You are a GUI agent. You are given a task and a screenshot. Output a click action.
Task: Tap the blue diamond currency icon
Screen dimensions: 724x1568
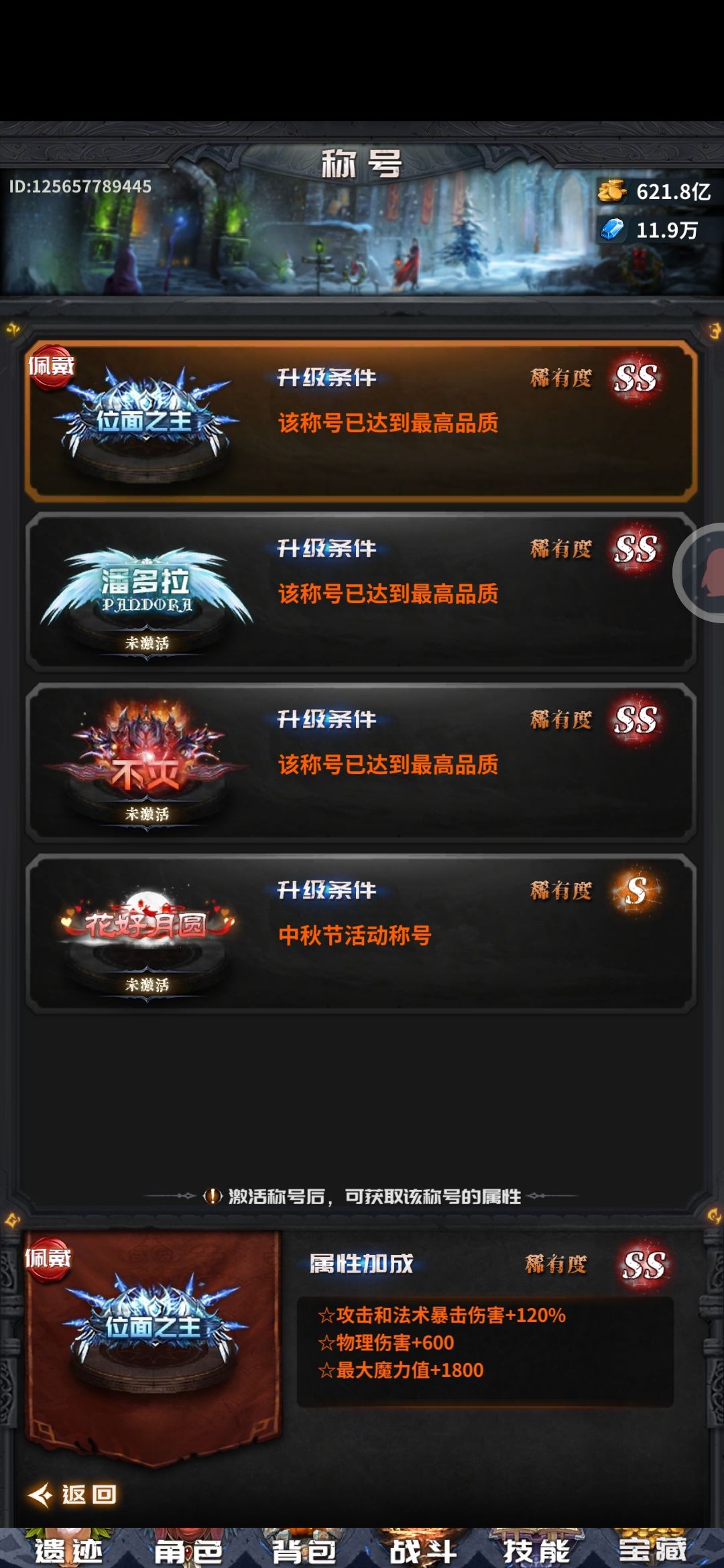(x=611, y=230)
